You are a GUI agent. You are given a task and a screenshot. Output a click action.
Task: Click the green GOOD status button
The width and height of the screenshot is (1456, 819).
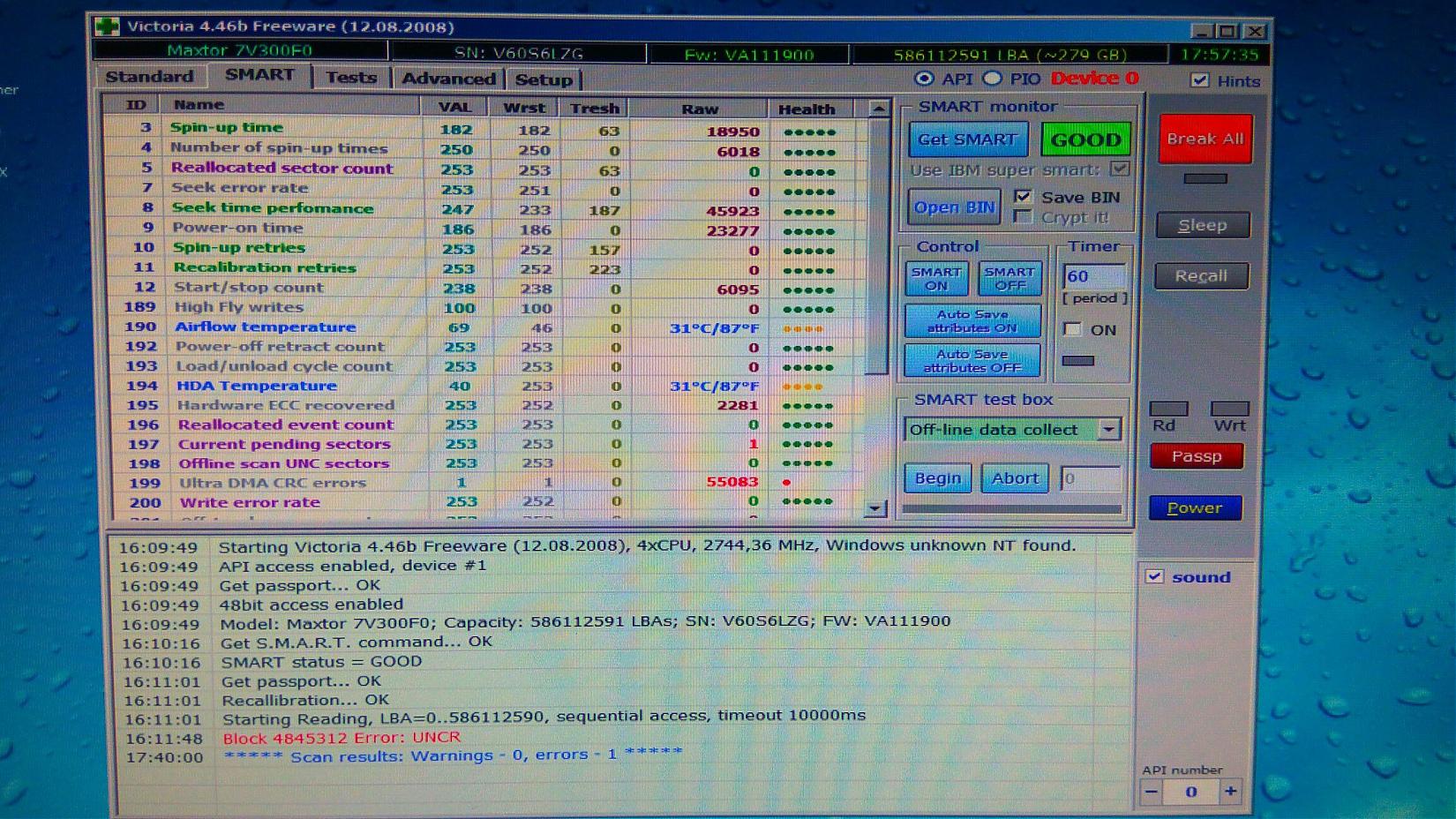[x=1085, y=139]
